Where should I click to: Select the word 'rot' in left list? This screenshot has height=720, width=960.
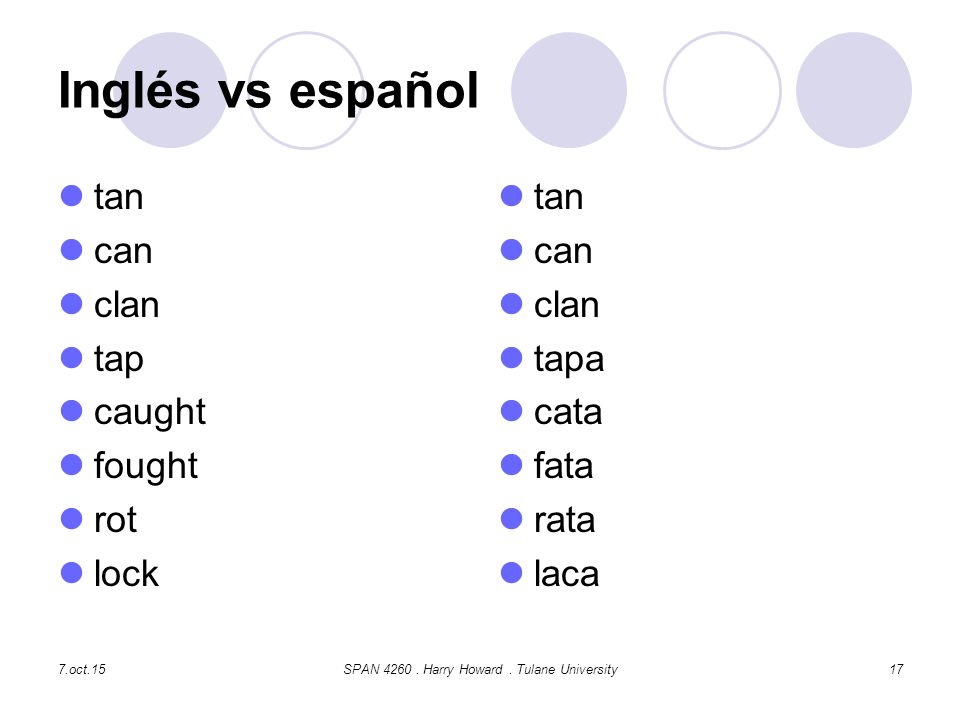pyautogui.click(x=115, y=520)
